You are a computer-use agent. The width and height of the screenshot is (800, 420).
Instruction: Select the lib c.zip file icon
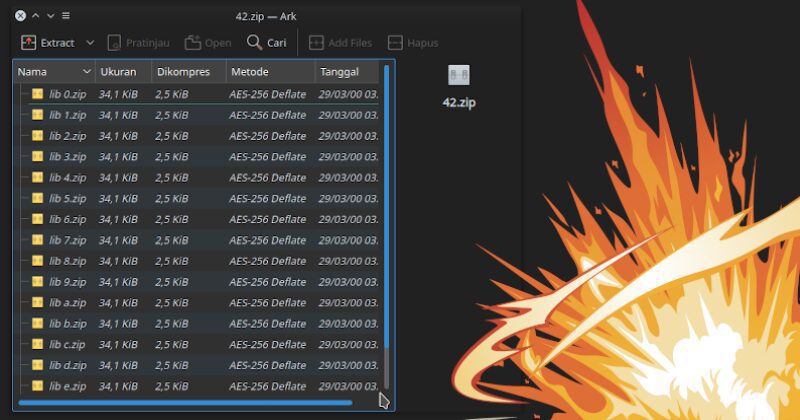37,344
